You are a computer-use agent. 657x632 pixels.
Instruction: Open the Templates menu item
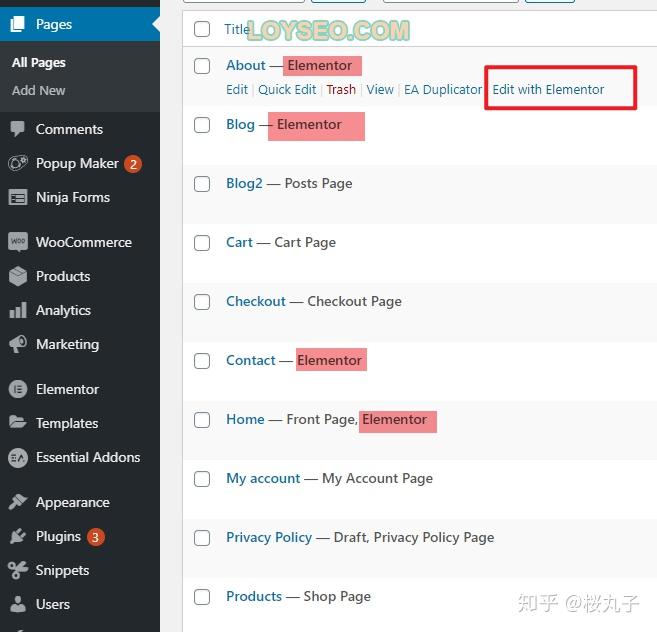67,423
